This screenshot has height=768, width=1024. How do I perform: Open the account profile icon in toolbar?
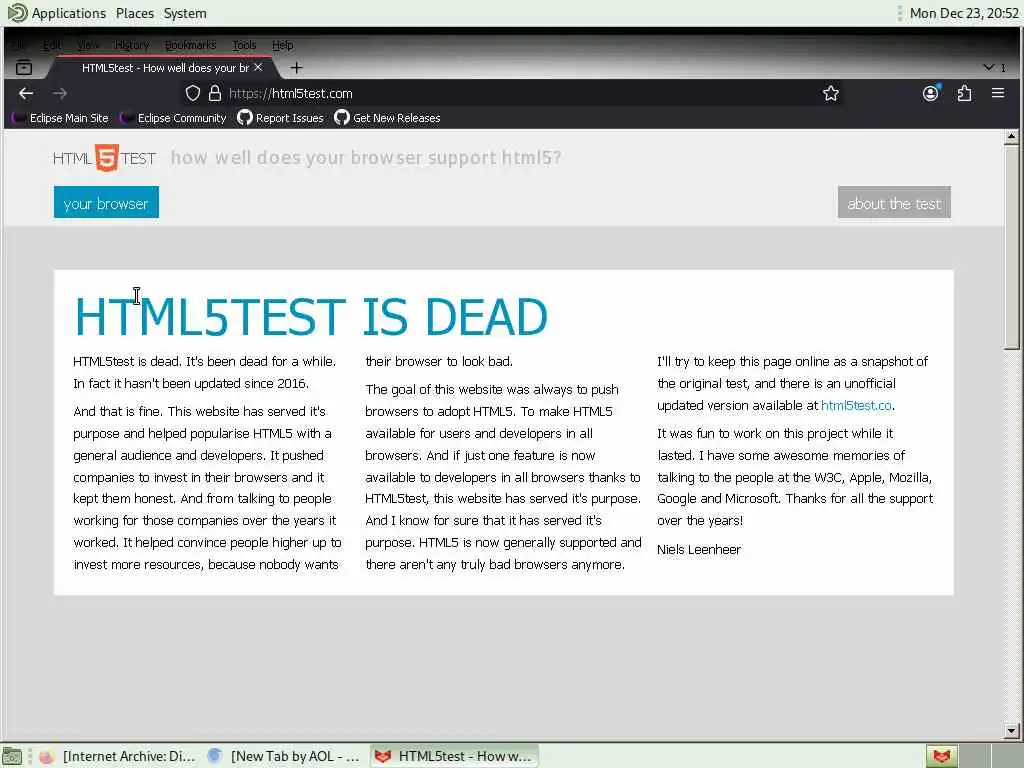(931, 93)
